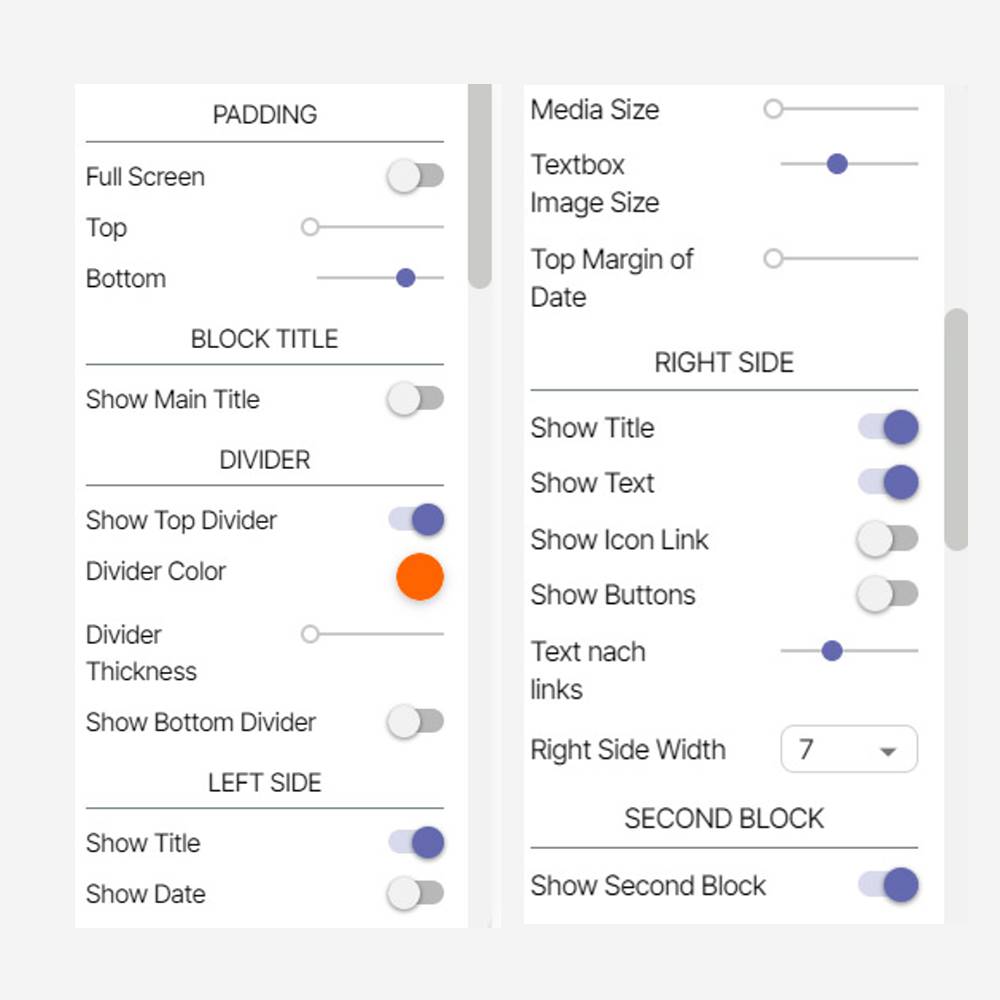The image size is (1000, 1000).
Task: Turn off Right Side Show Title
Action: click(x=888, y=428)
